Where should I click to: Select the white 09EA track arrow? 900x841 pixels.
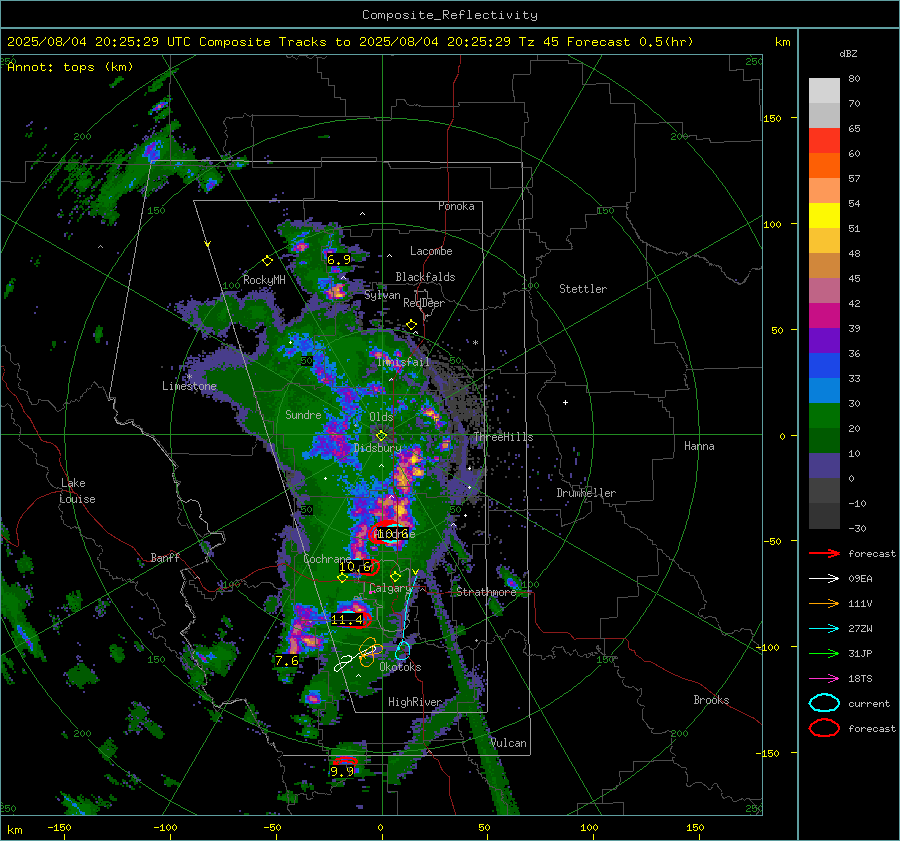[x=824, y=579]
